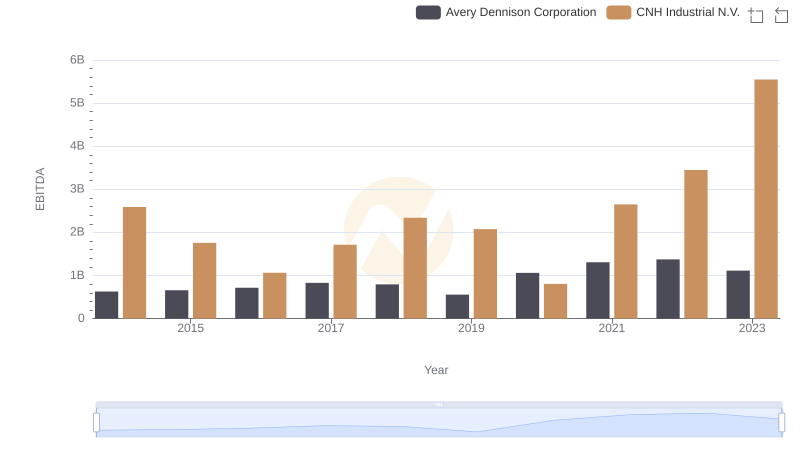The width and height of the screenshot is (800, 461).
Task: Click the 2015 x-axis label
Action: click(x=190, y=328)
